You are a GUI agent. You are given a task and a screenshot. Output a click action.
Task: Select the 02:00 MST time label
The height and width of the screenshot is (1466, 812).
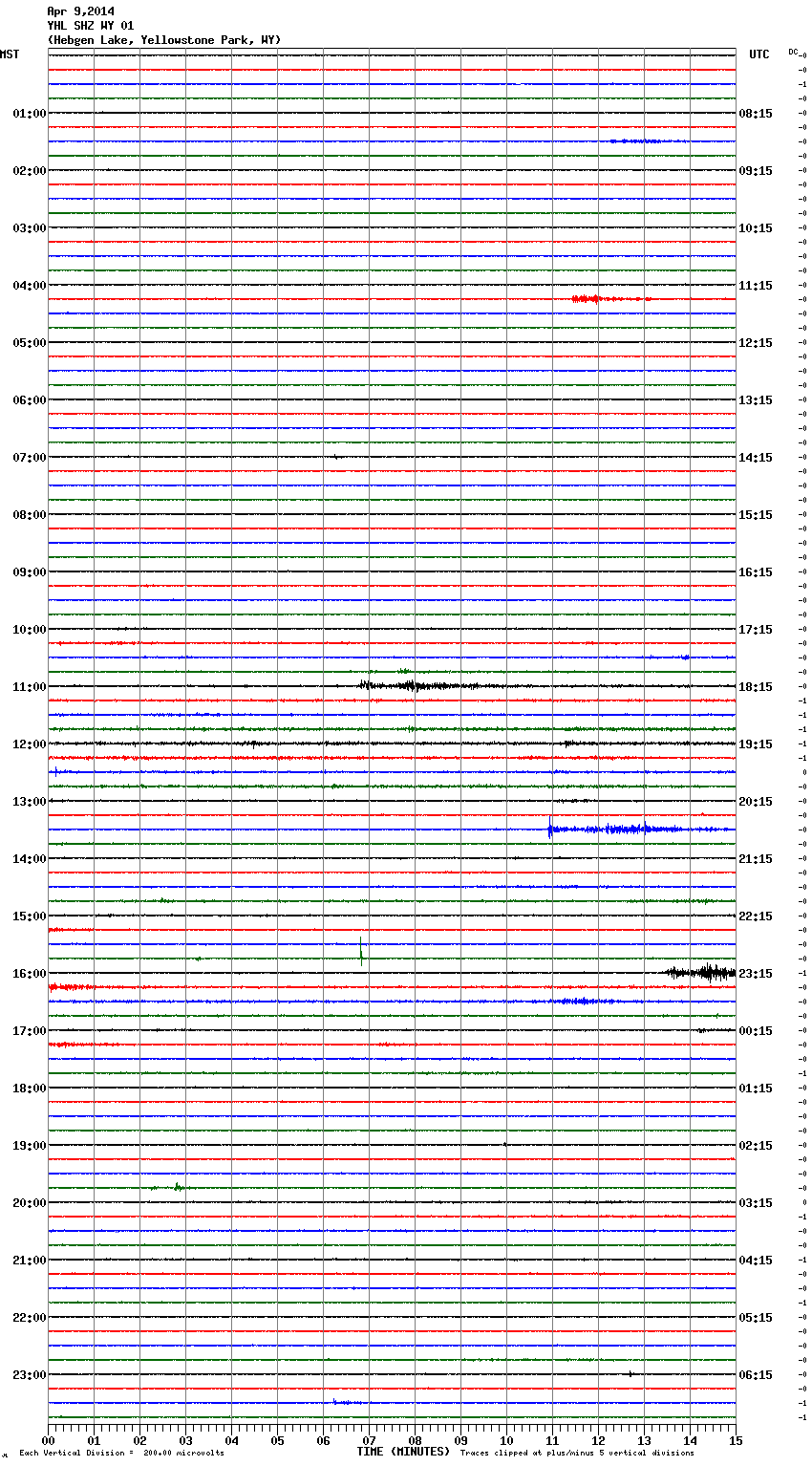[x=30, y=171]
